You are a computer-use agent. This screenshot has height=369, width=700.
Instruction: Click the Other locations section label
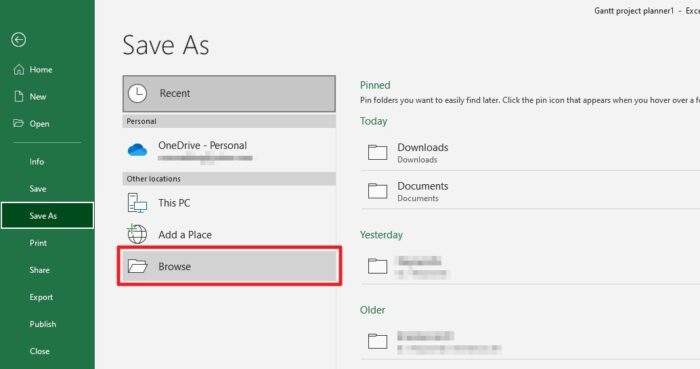(154, 179)
